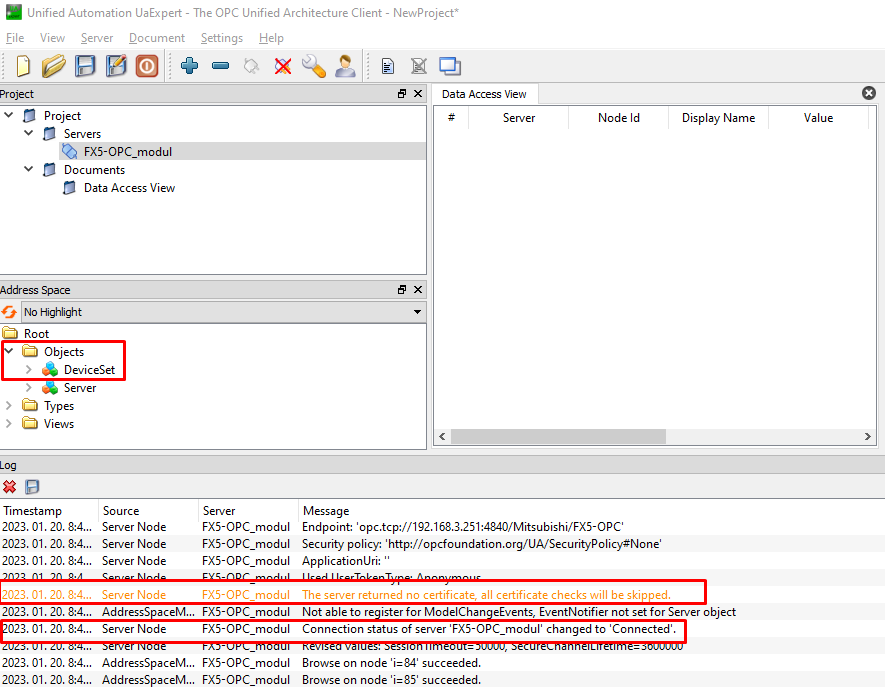885x687 pixels.
Task: Open server settings with the wrench icon
Action: coord(314,66)
